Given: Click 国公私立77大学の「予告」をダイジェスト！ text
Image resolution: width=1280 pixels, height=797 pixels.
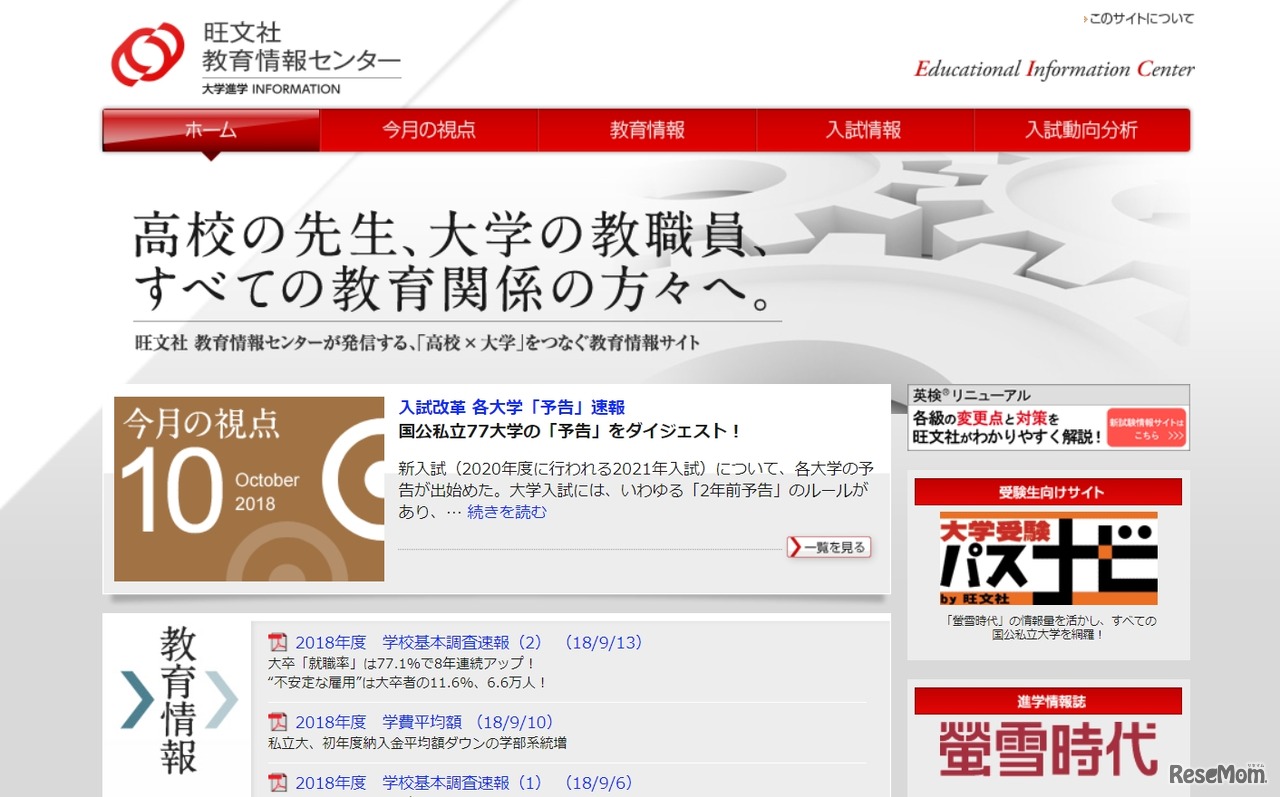Looking at the screenshot, I should pos(570,431).
